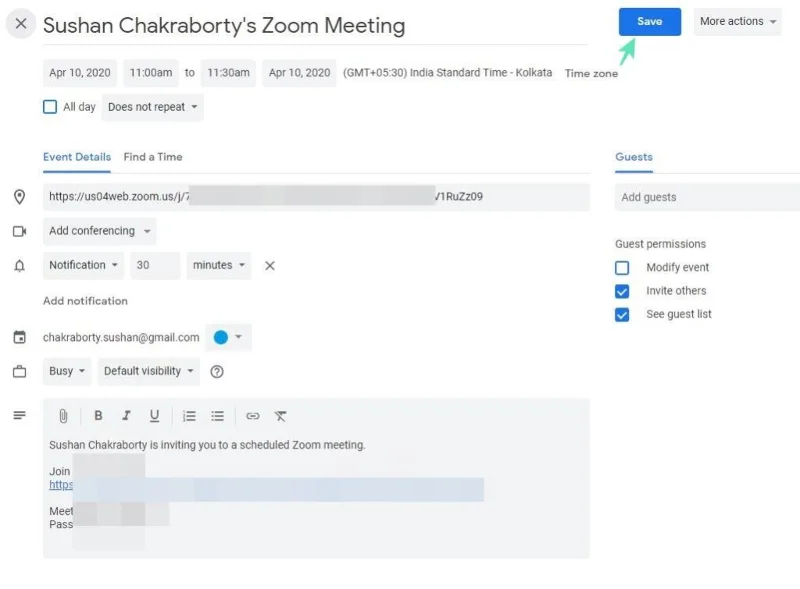This screenshot has width=800, height=589.
Task: Toggle bold formatting in description
Action: coord(98,416)
